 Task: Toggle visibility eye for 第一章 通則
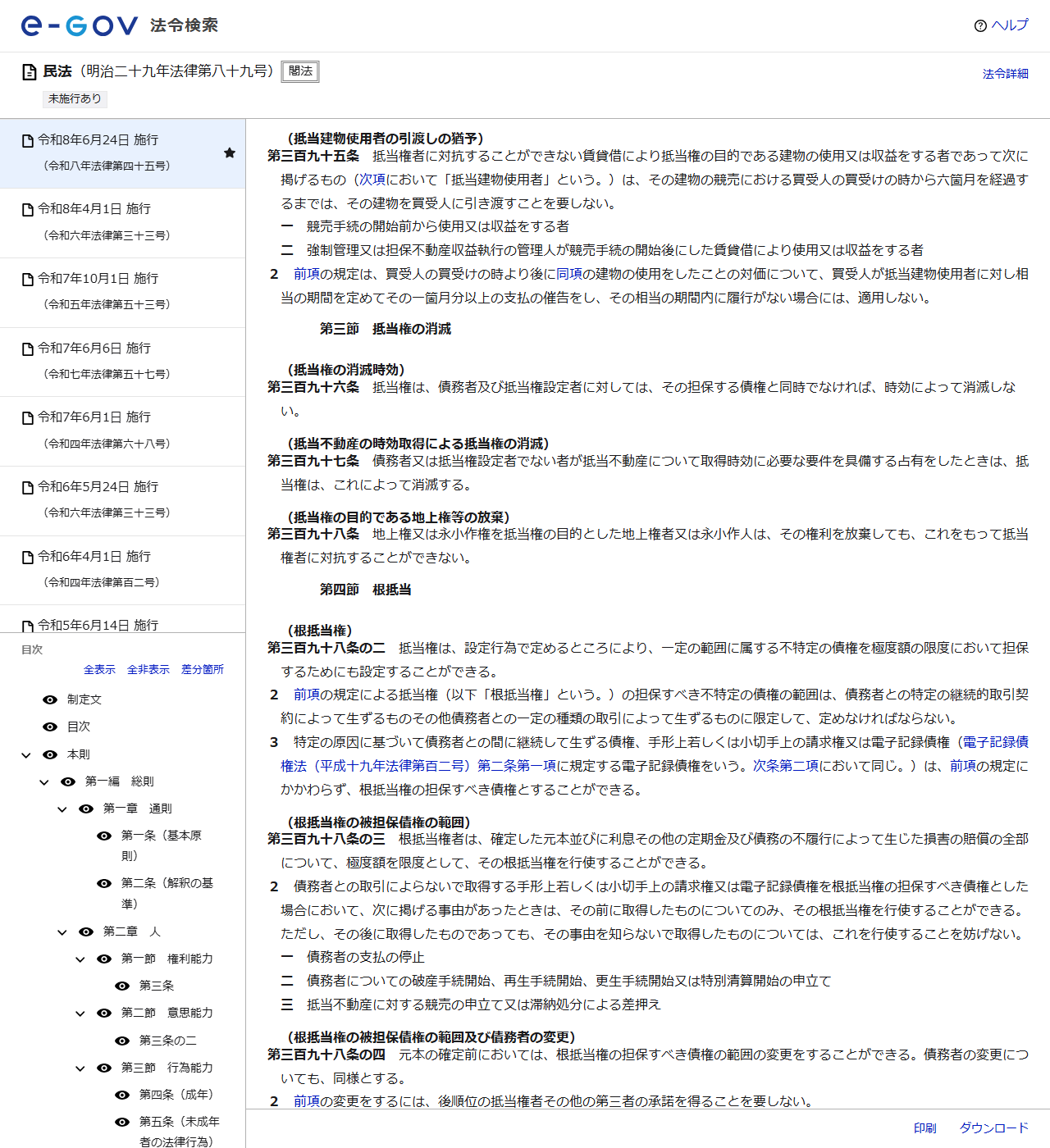point(86,809)
